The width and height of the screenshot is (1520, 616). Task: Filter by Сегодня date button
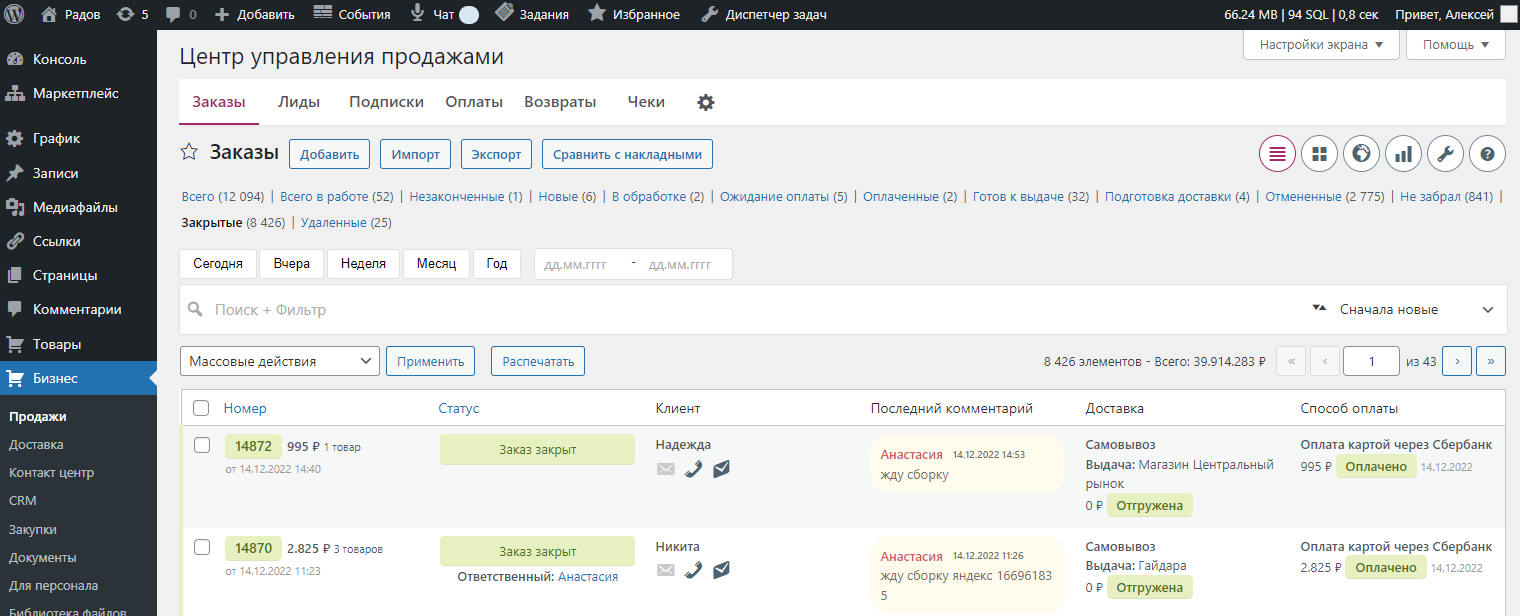(x=218, y=264)
